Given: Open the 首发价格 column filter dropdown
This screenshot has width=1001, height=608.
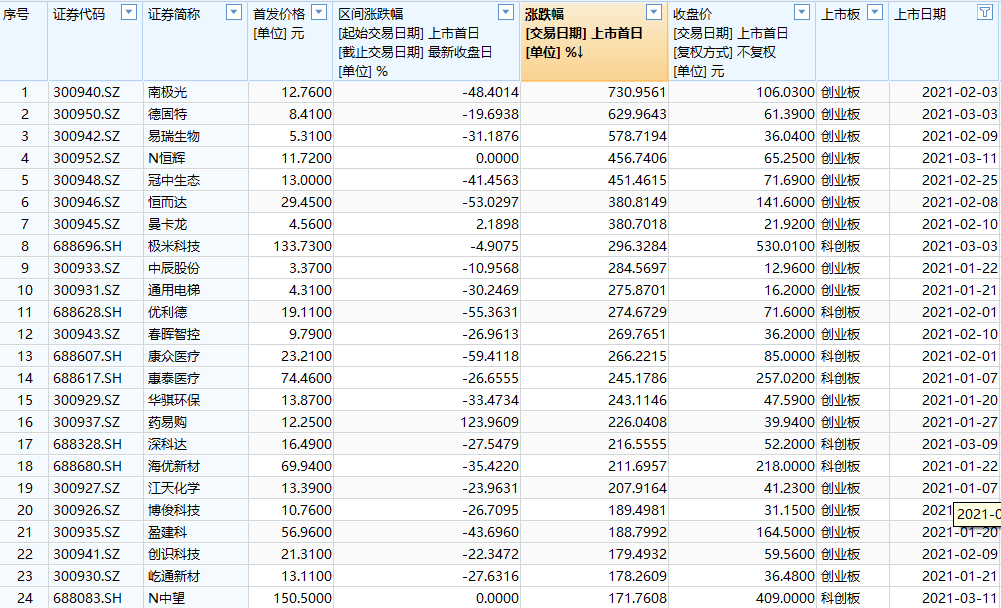Looking at the screenshot, I should coord(319,12).
